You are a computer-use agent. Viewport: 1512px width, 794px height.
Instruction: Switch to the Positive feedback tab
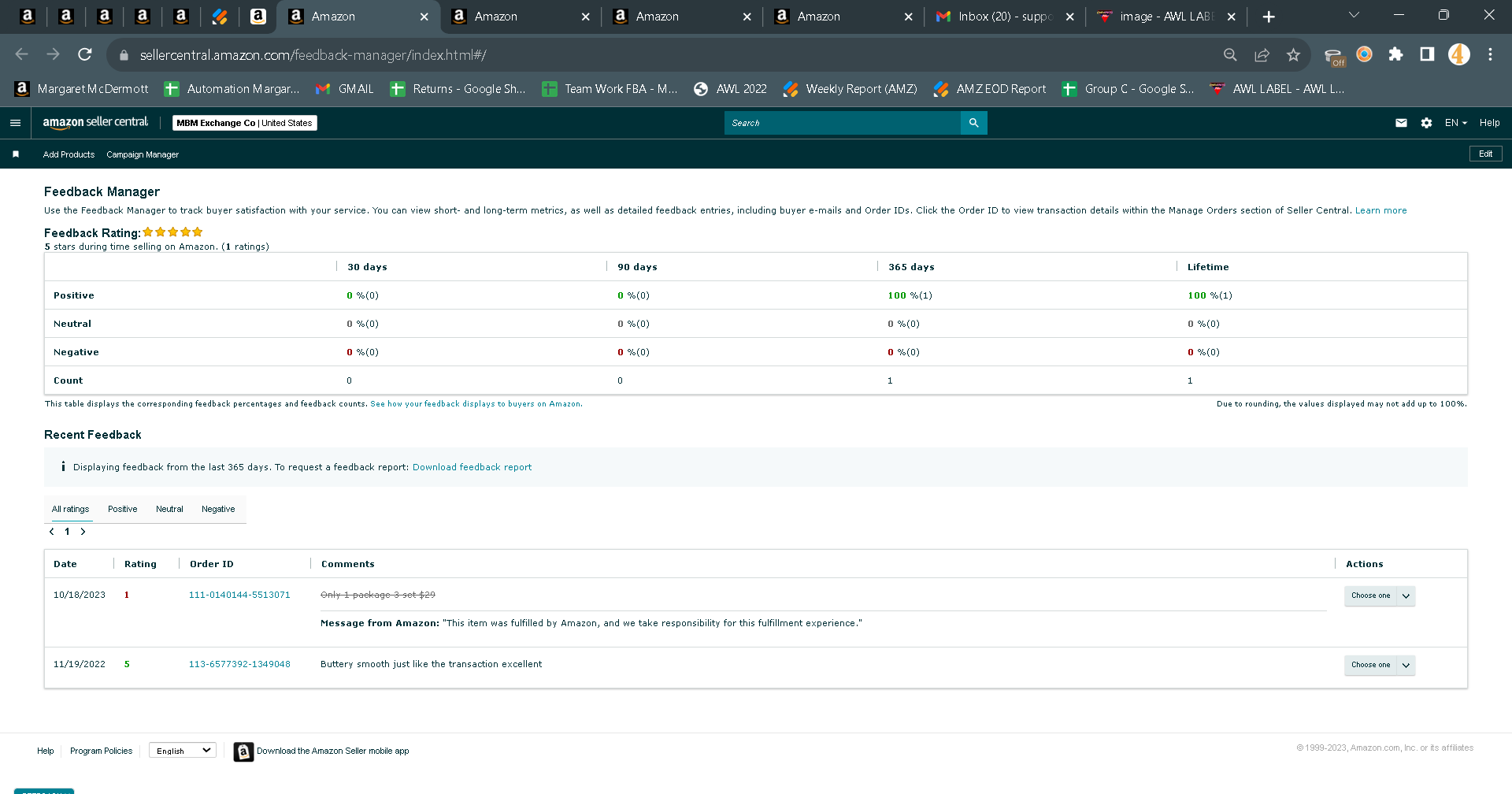pos(122,510)
